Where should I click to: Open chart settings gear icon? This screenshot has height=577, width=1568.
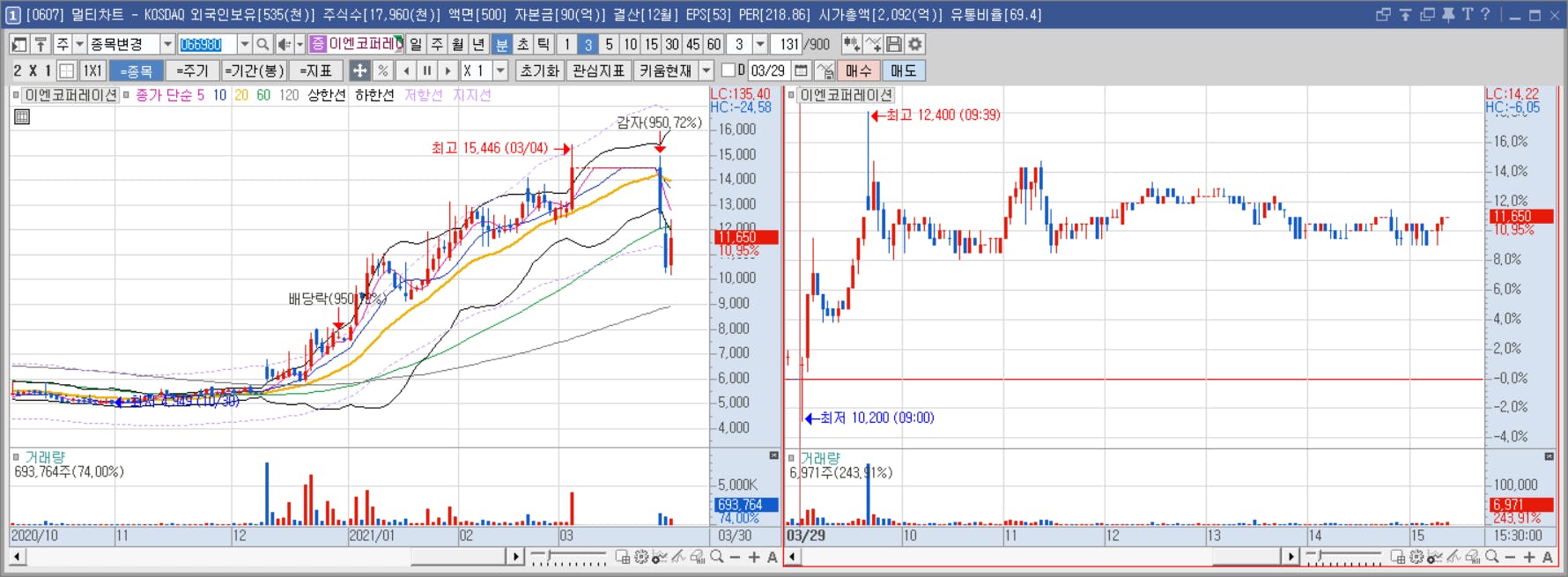(x=915, y=44)
